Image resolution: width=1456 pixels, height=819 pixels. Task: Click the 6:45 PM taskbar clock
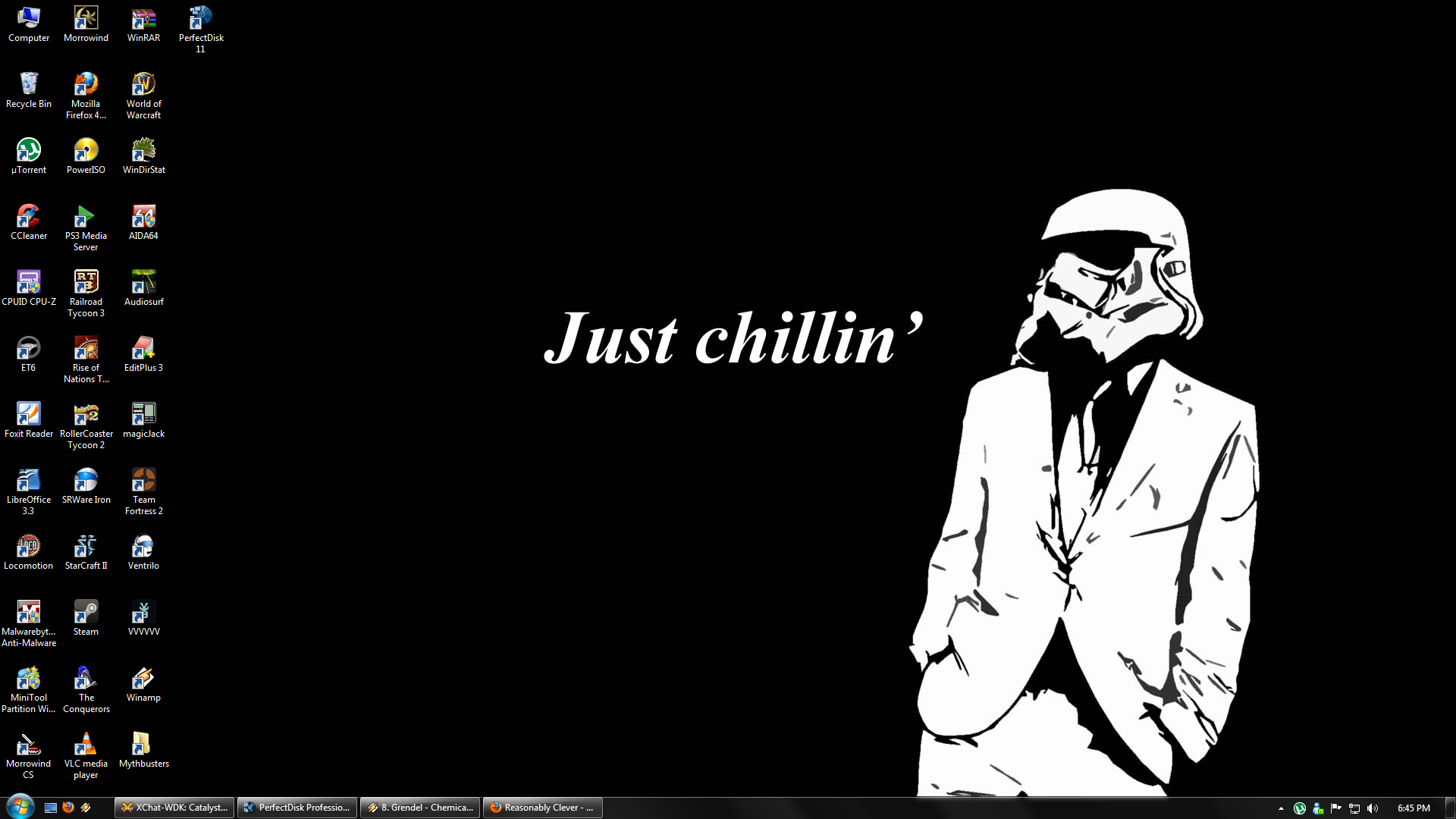(x=1414, y=808)
